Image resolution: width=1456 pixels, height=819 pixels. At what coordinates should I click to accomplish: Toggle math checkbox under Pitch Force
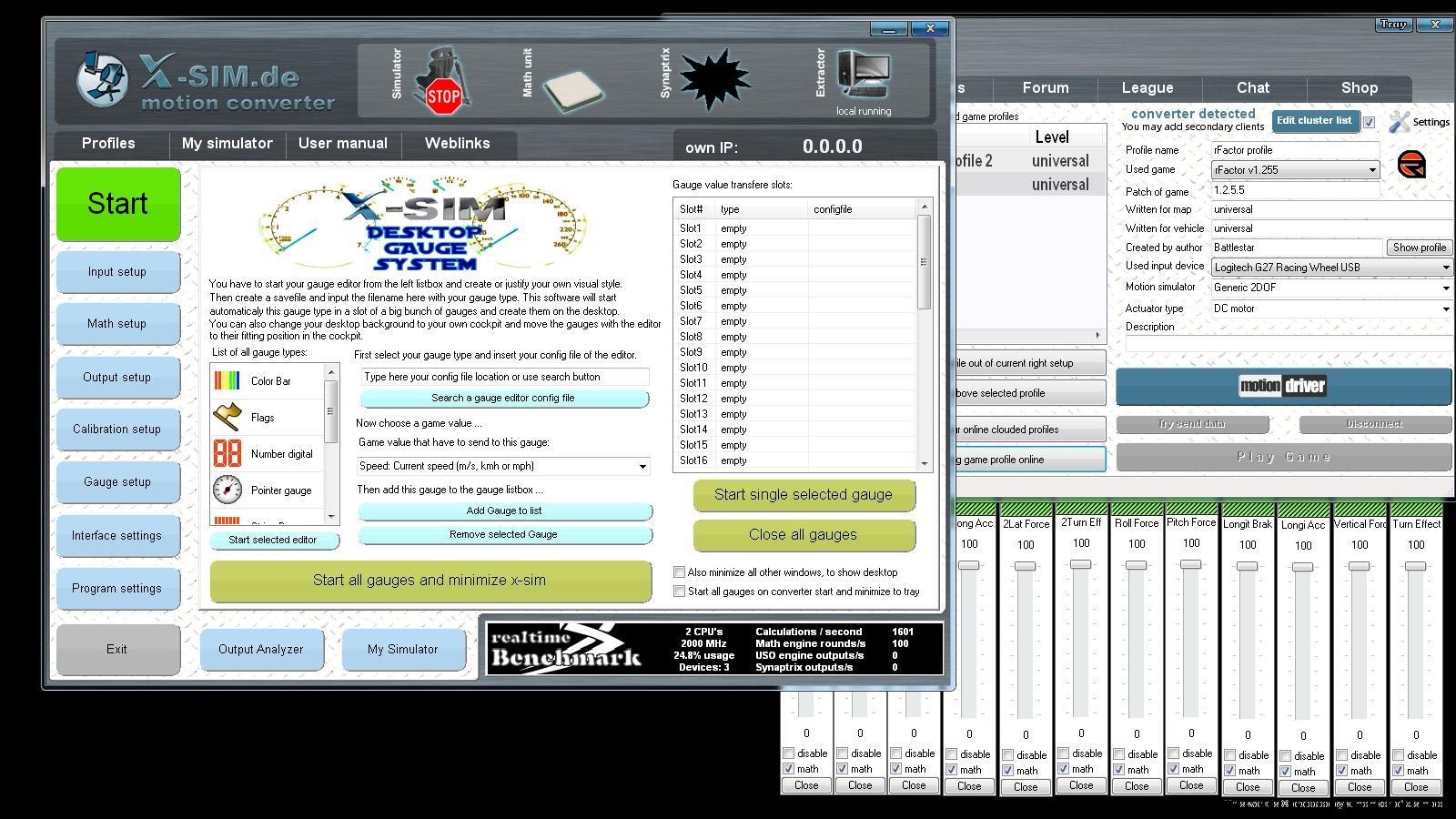coord(1174,769)
